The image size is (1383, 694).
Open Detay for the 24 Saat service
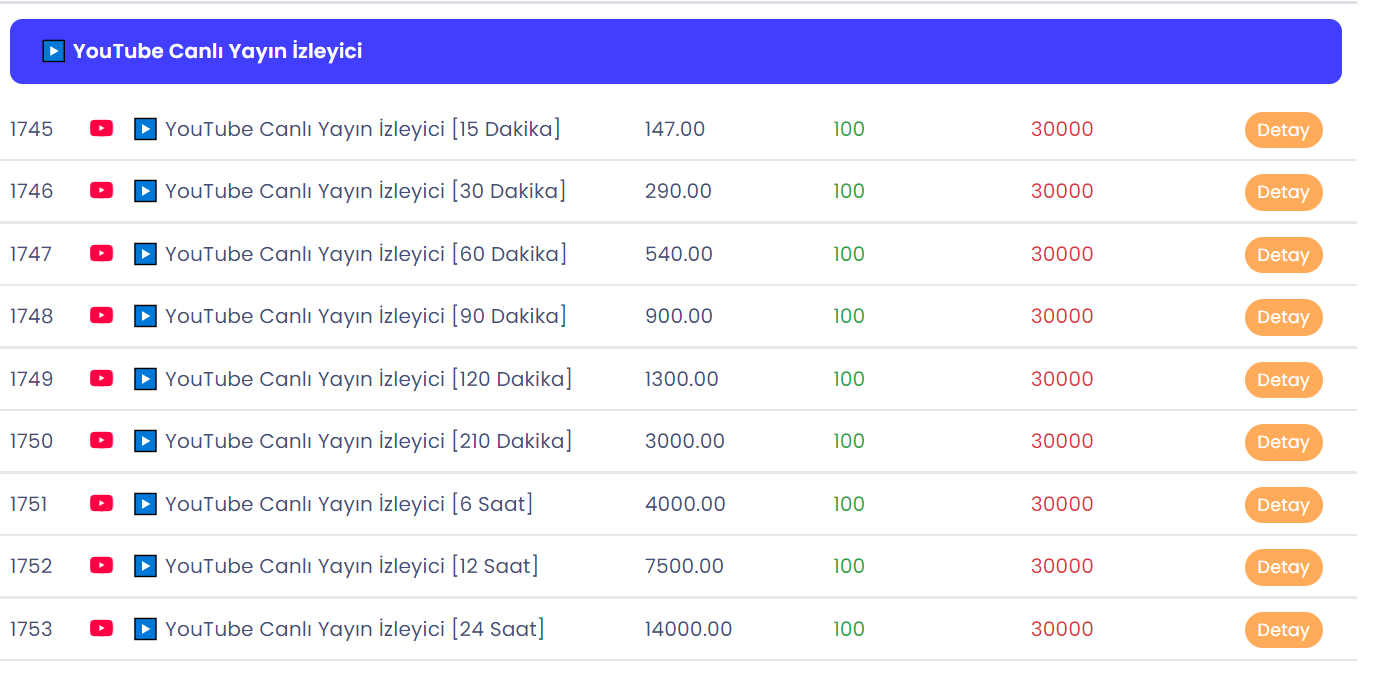[1283, 630]
